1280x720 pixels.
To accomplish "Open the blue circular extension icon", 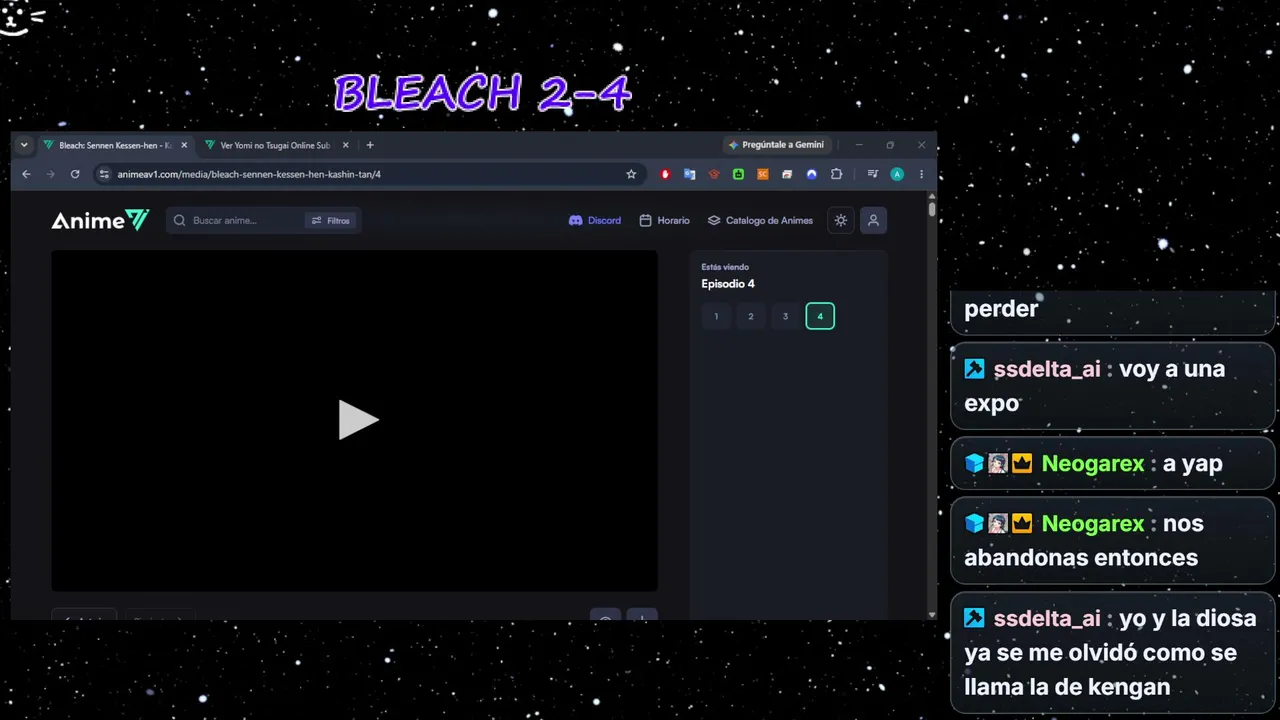I will [812, 174].
